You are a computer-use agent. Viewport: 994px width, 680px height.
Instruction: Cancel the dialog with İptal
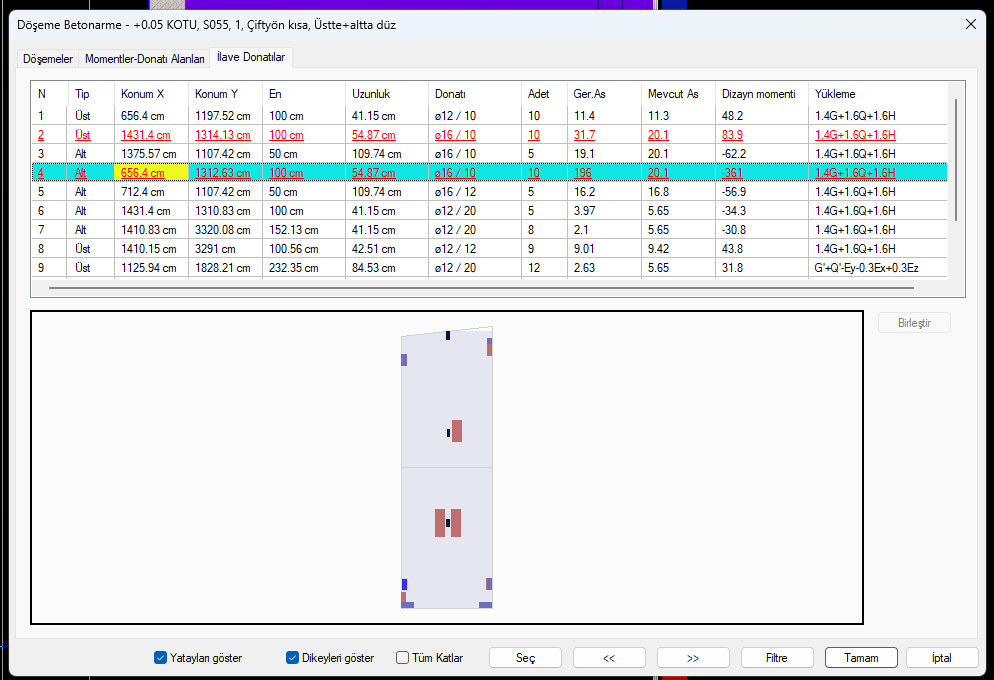pos(942,658)
